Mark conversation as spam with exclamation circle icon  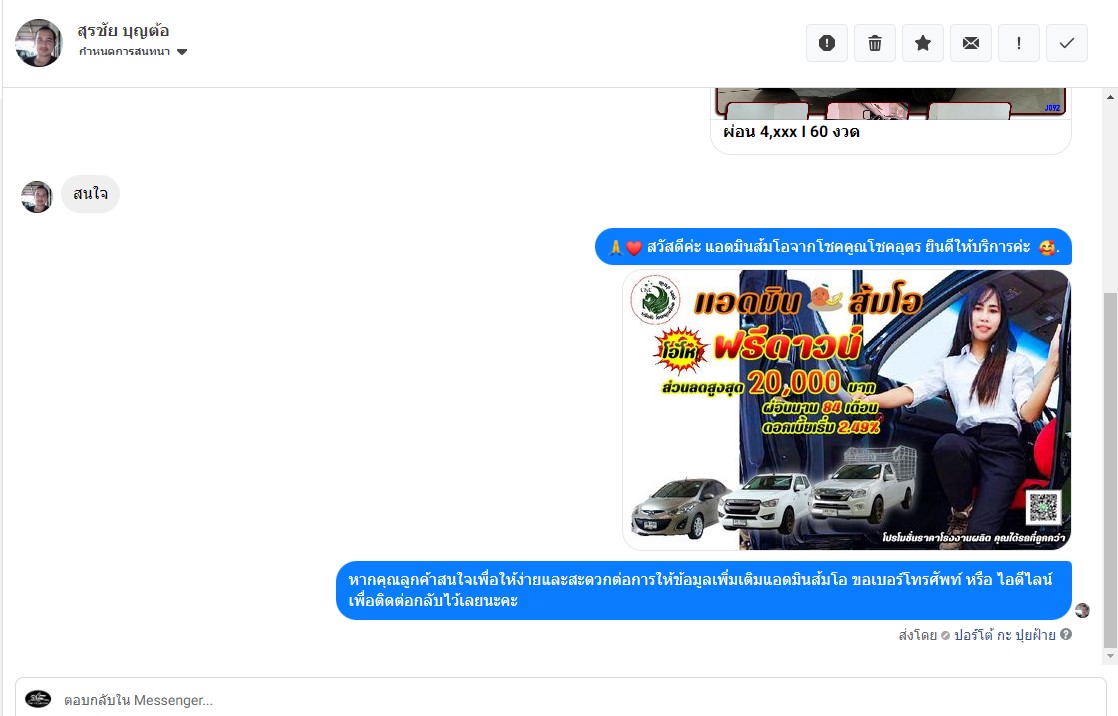click(826, 43)
